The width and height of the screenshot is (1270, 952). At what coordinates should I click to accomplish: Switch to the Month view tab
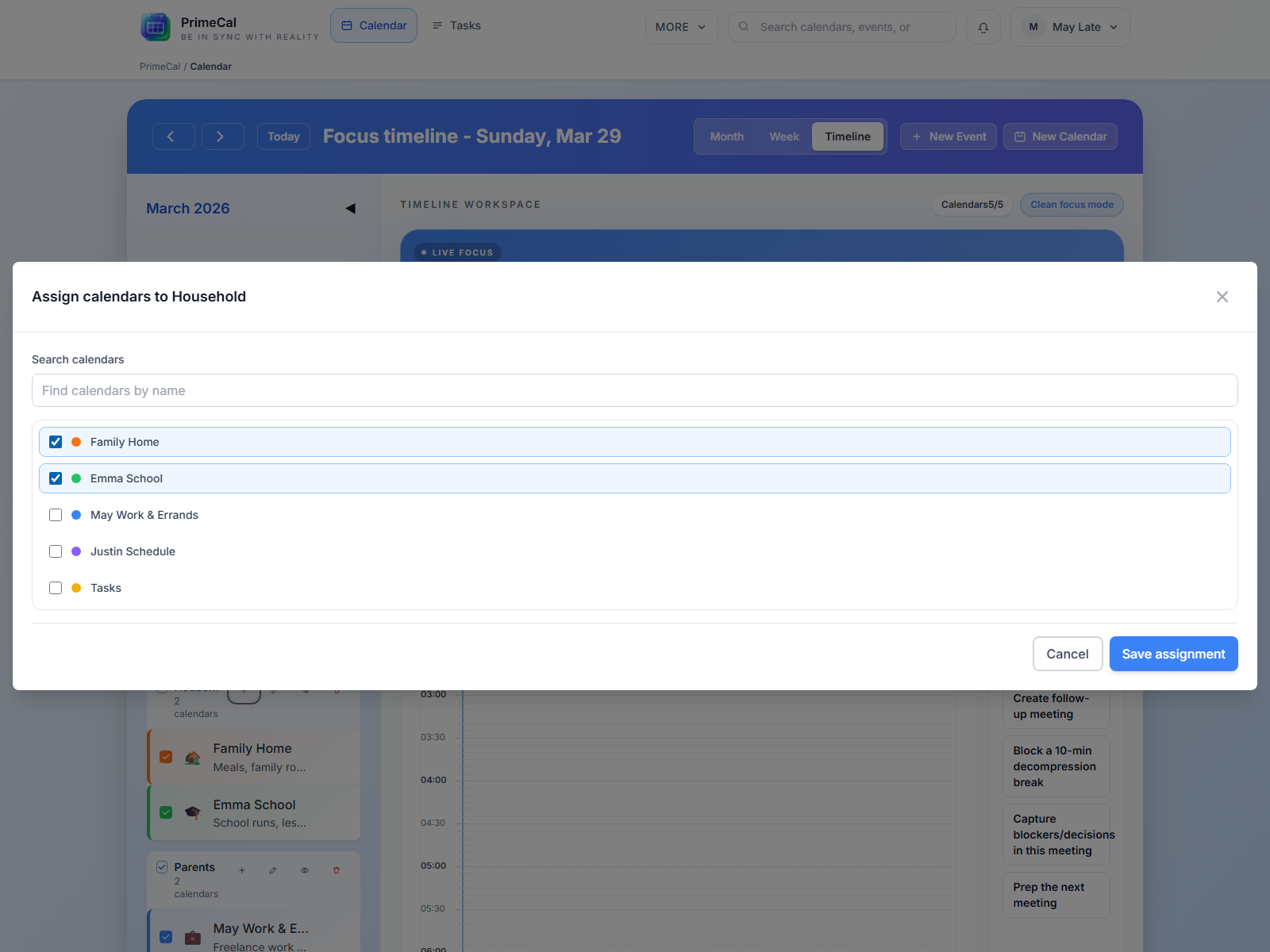click(x=725, y=136)
